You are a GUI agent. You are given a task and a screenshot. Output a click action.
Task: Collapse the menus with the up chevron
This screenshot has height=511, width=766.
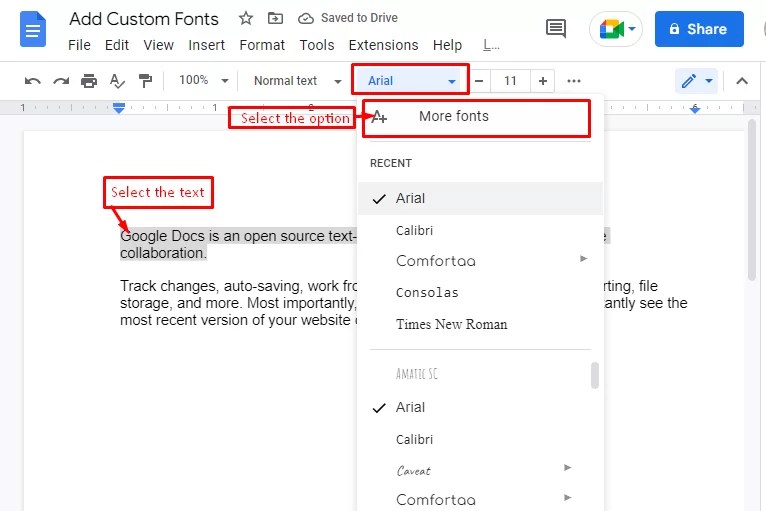tap(742, 81)
